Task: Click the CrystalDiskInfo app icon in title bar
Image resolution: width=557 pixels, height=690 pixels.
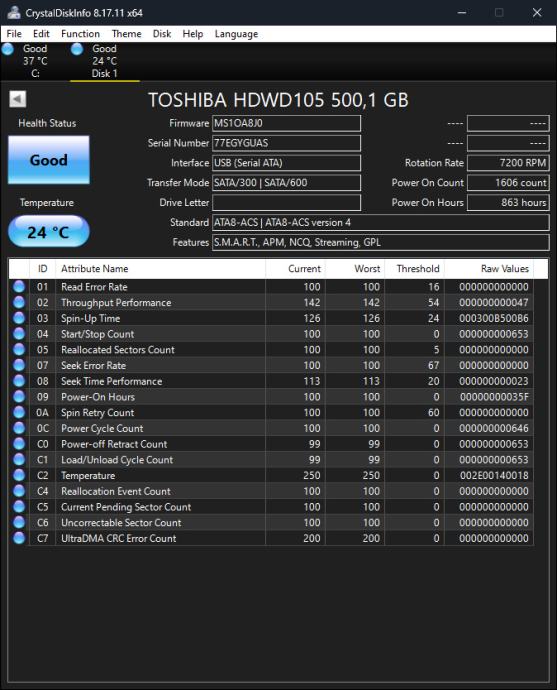Action: [x=14, y=12]
